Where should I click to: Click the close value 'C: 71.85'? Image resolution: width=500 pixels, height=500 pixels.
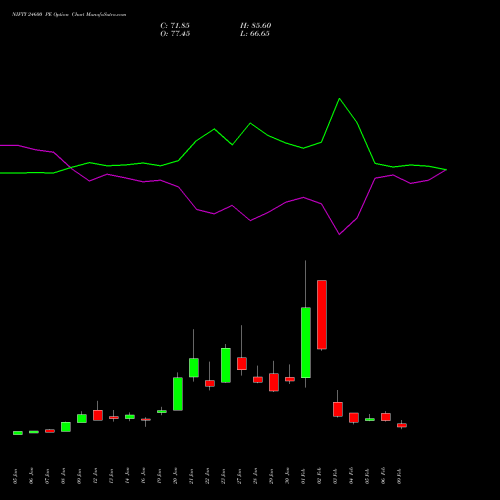pos(175,26)
